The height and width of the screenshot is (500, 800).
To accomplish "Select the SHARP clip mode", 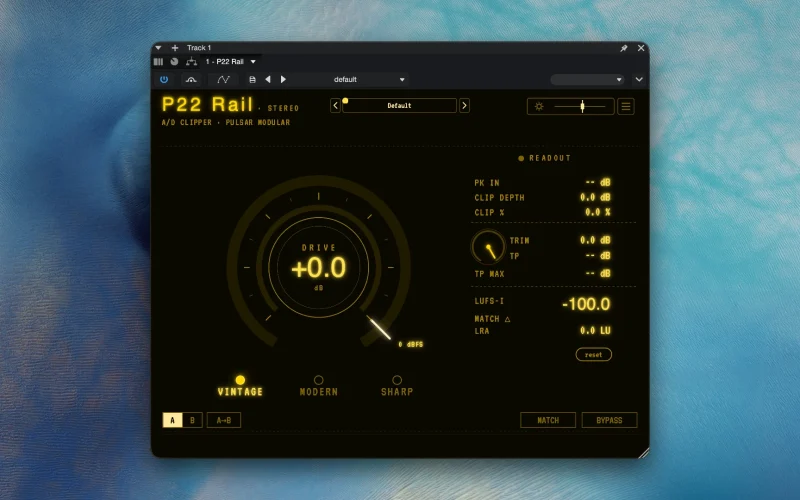I will [397, 386].
